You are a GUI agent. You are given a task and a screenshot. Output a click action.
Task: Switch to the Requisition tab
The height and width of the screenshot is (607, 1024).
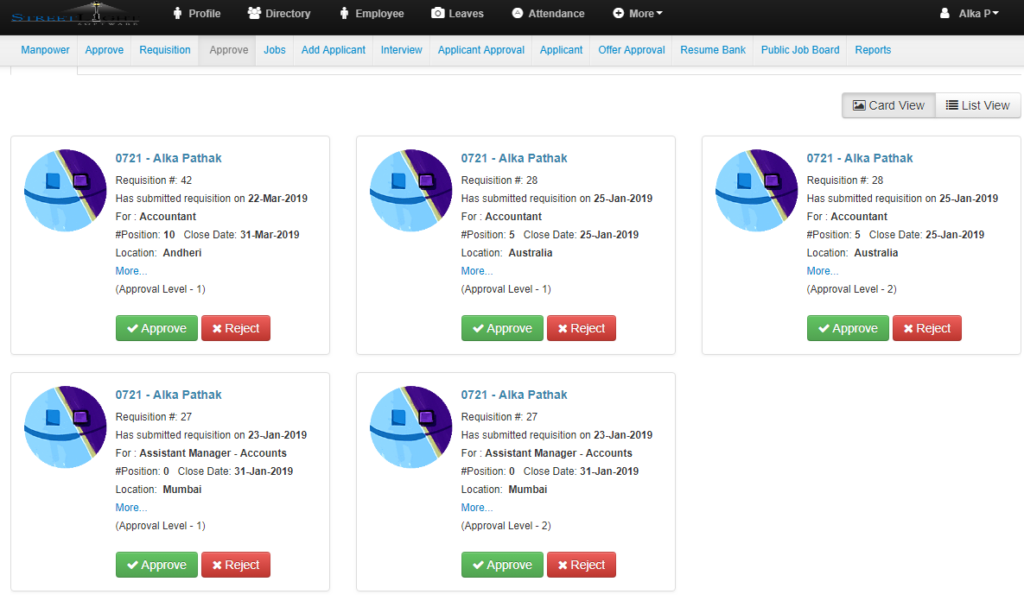(x=164, y=49)
